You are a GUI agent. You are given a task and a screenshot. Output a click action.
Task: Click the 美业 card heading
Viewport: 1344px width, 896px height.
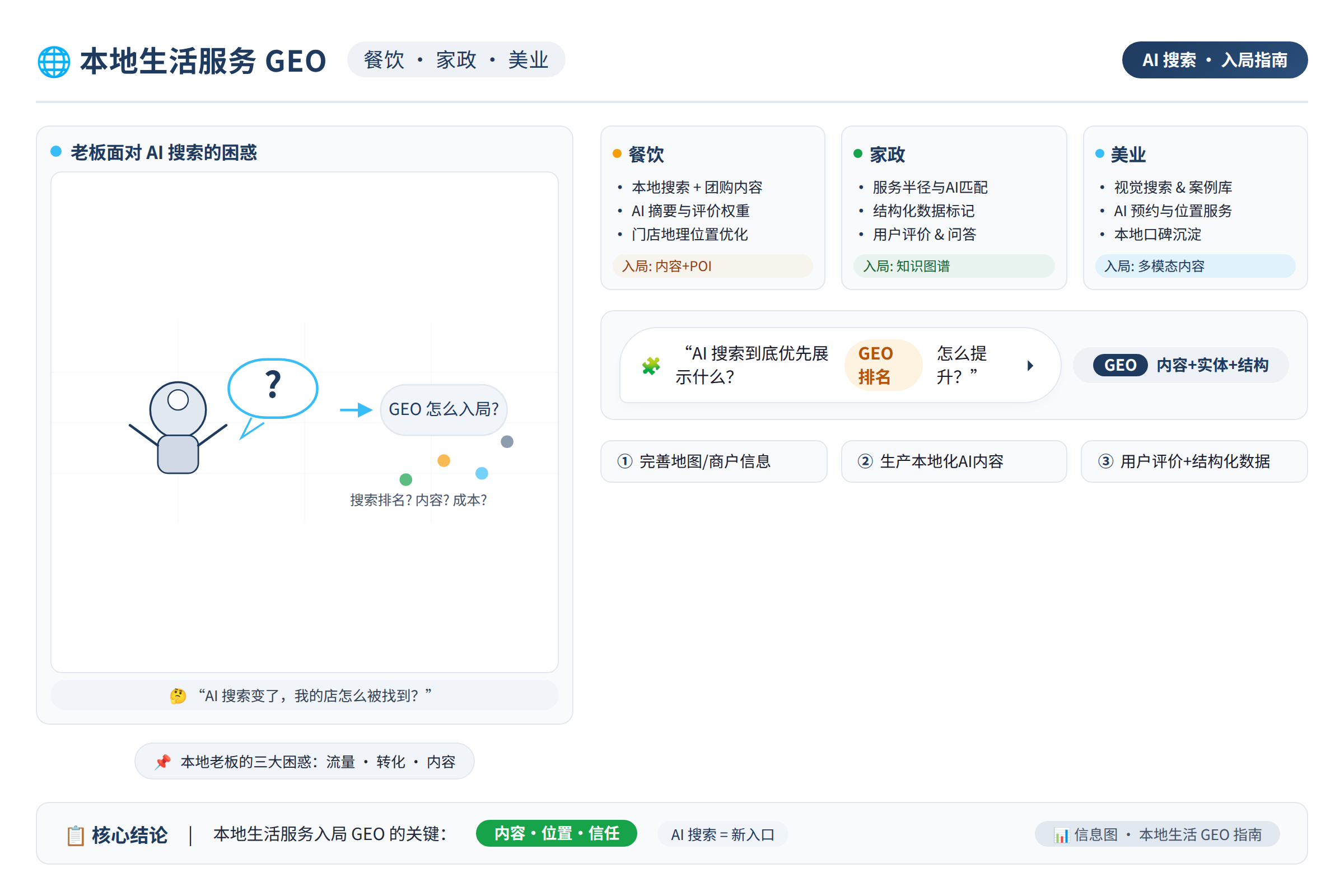point(1128,155)
